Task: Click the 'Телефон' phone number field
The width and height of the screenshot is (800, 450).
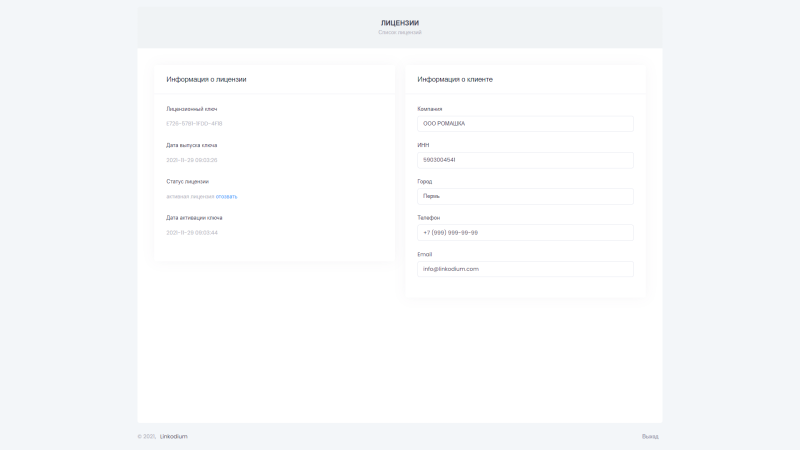Action: point(525,233)
